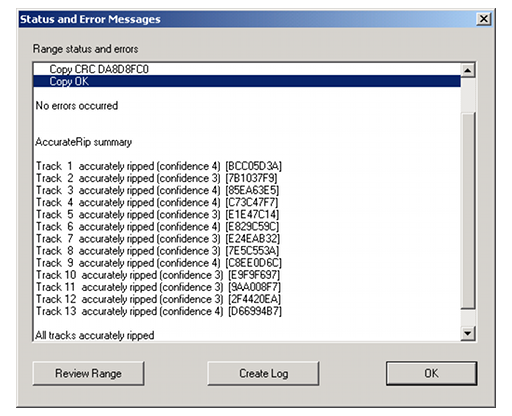Confirm dialog with the OK button

click(x=431, y=373)
